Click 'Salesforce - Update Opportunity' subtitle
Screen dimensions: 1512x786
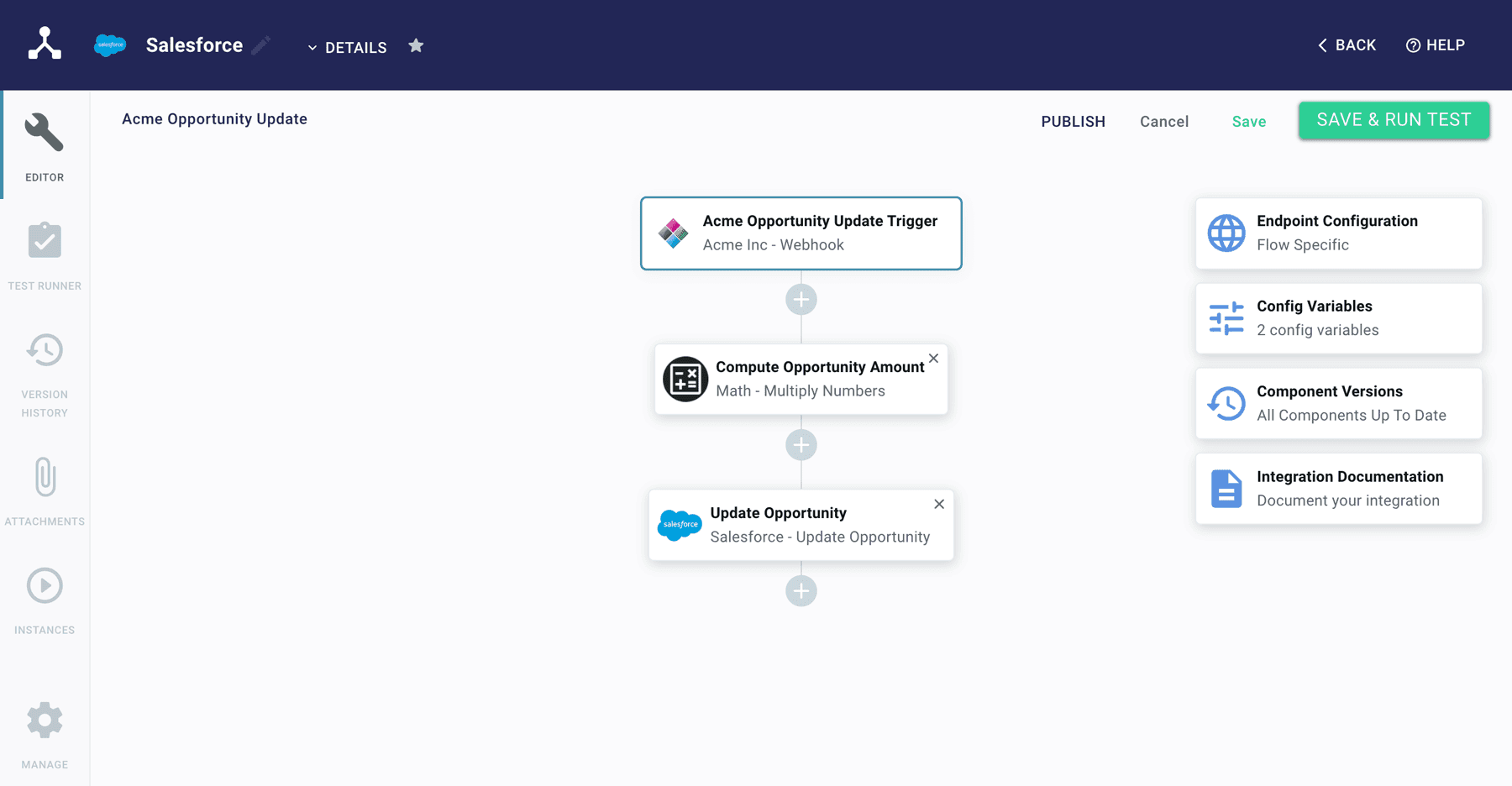point(820,537)
